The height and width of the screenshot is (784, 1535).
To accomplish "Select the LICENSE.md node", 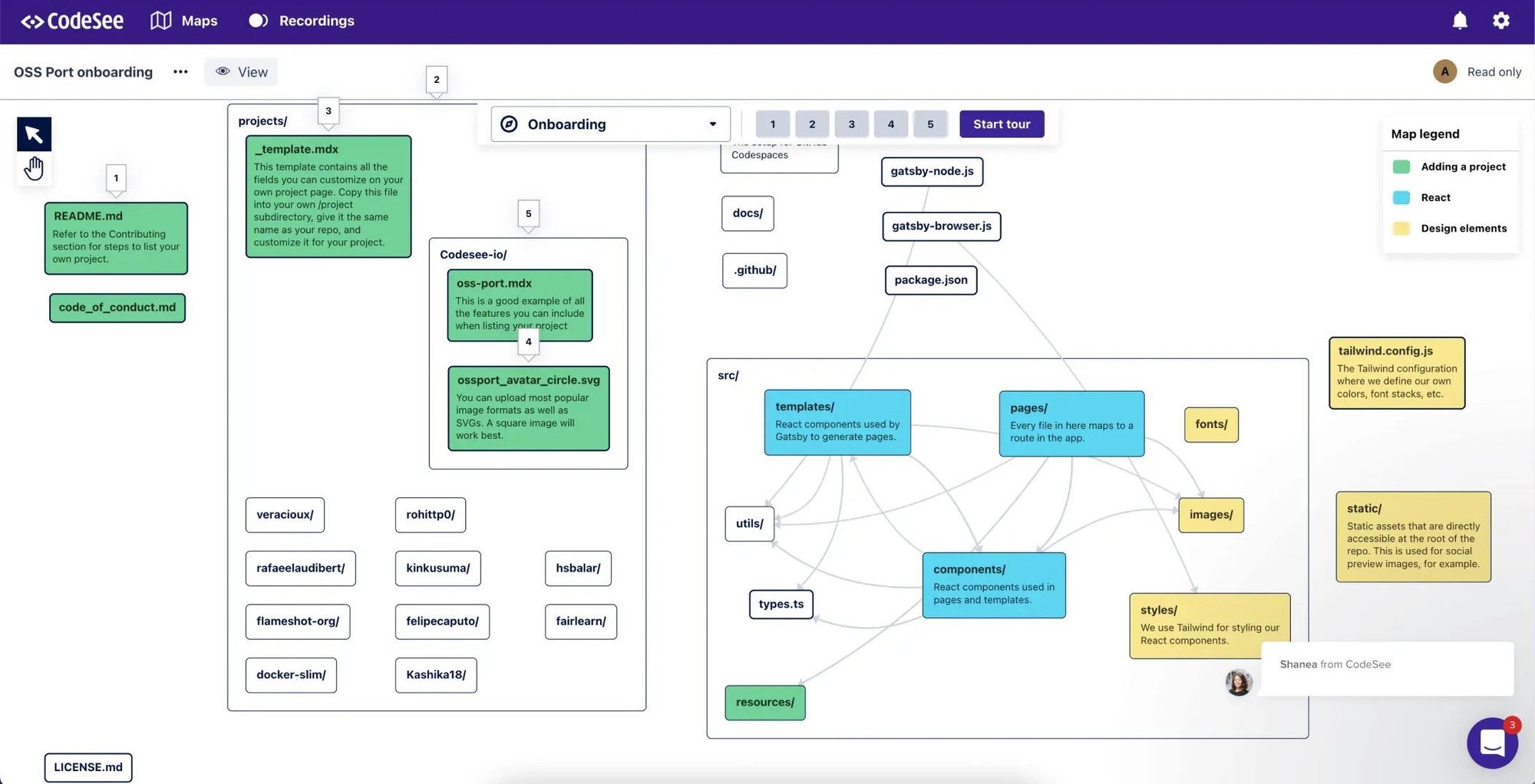I will [88, 767].
